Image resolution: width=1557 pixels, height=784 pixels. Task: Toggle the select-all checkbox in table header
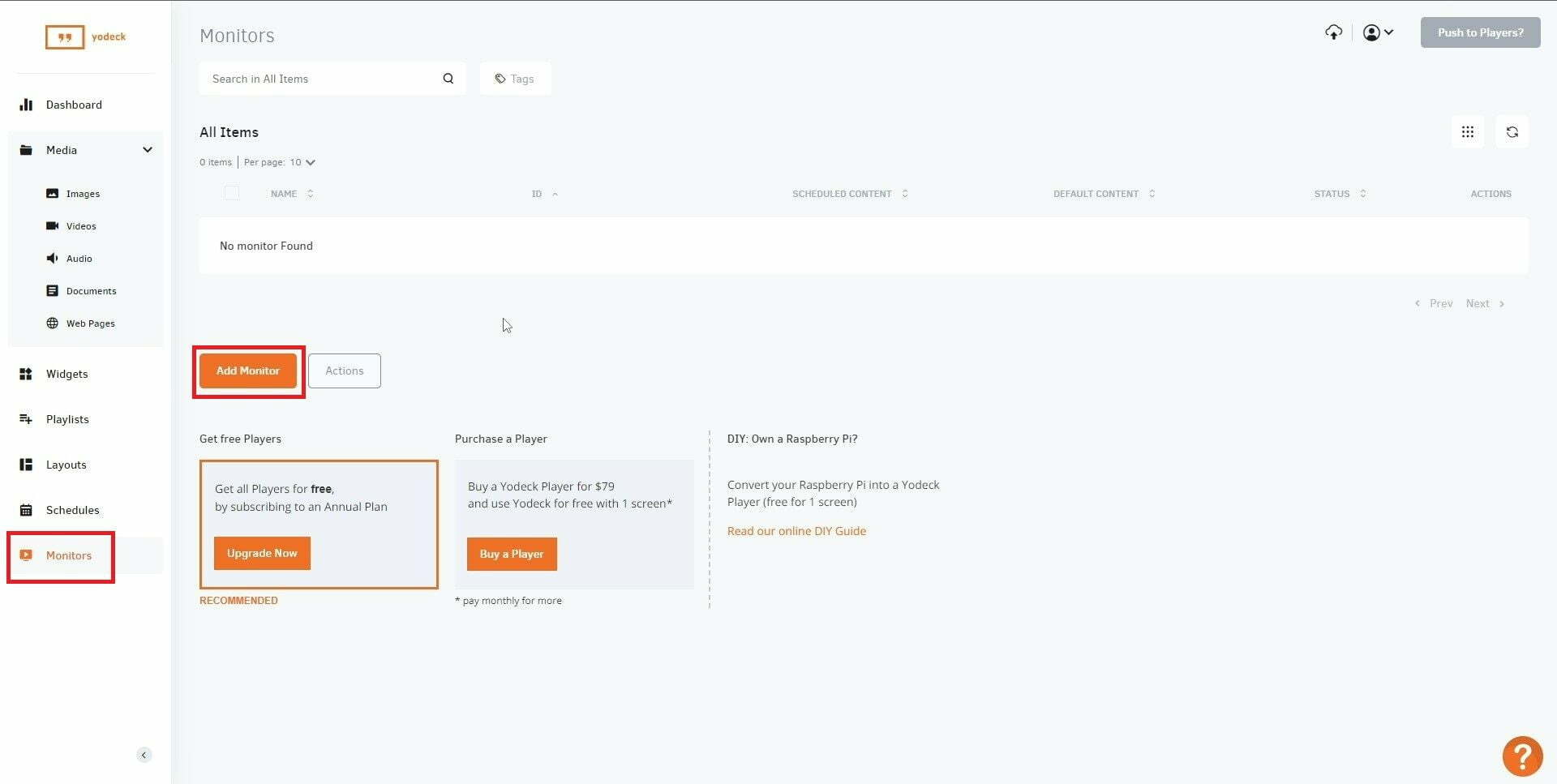click(x=232, y=193)
